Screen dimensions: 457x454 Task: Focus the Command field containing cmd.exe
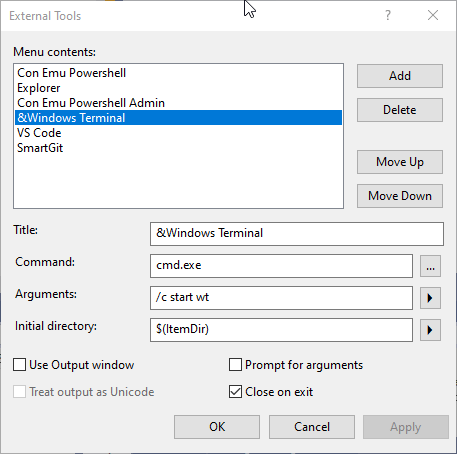[x=281, y=266]
